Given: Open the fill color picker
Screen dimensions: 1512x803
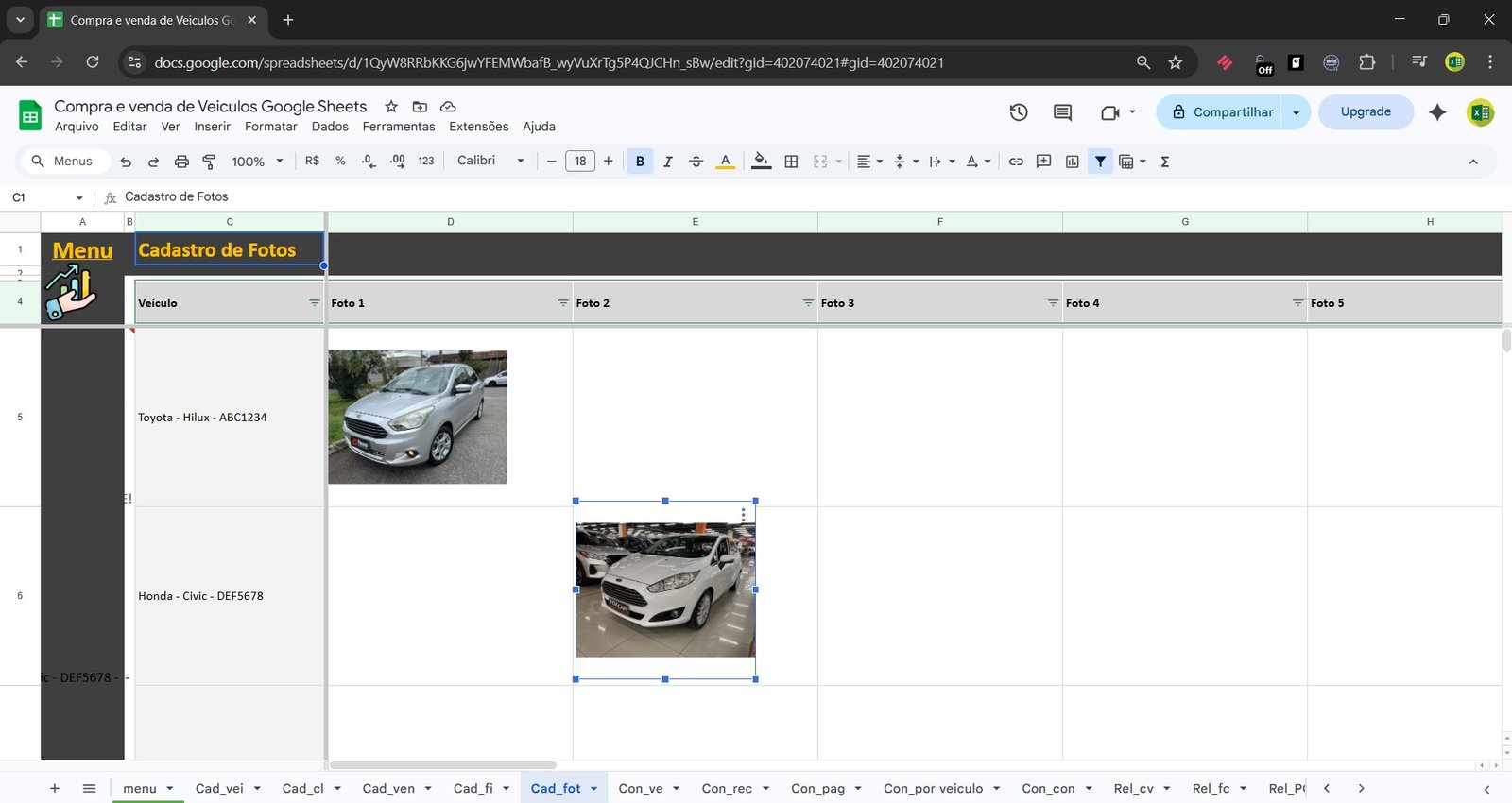Looking at the screenshot, I should coord(761,162).
